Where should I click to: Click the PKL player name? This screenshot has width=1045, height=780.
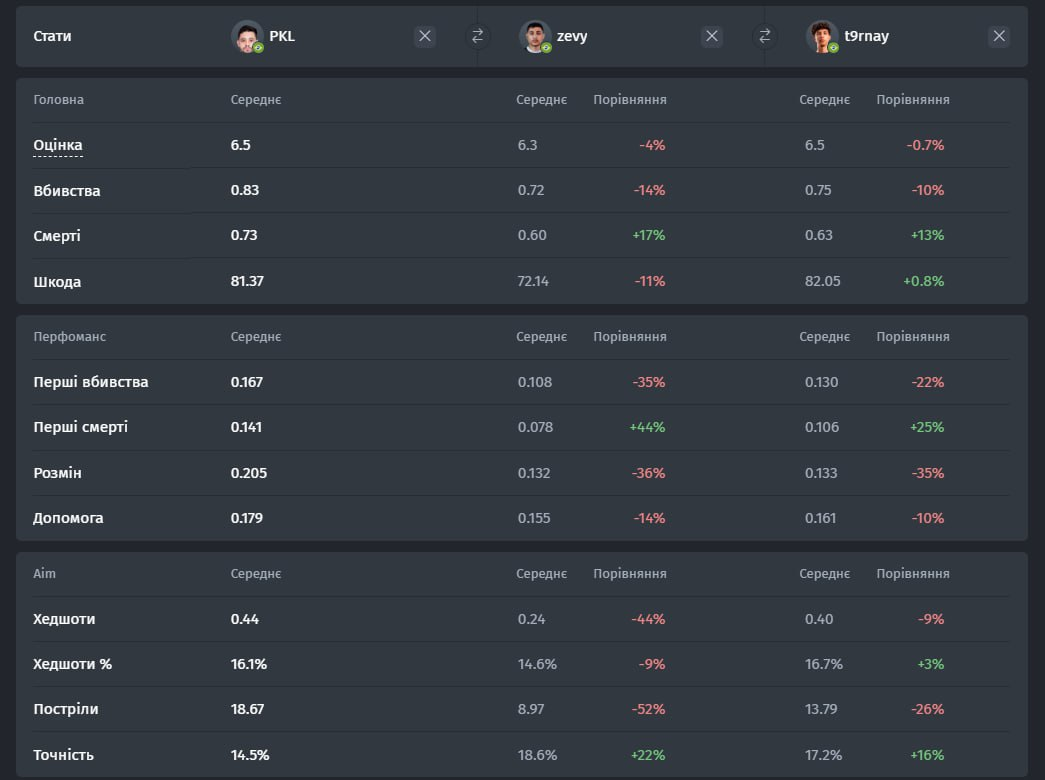[x=282, y=36]
